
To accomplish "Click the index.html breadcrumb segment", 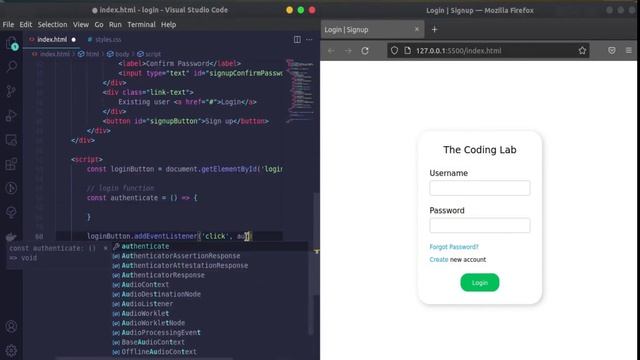I will [51, 54].
